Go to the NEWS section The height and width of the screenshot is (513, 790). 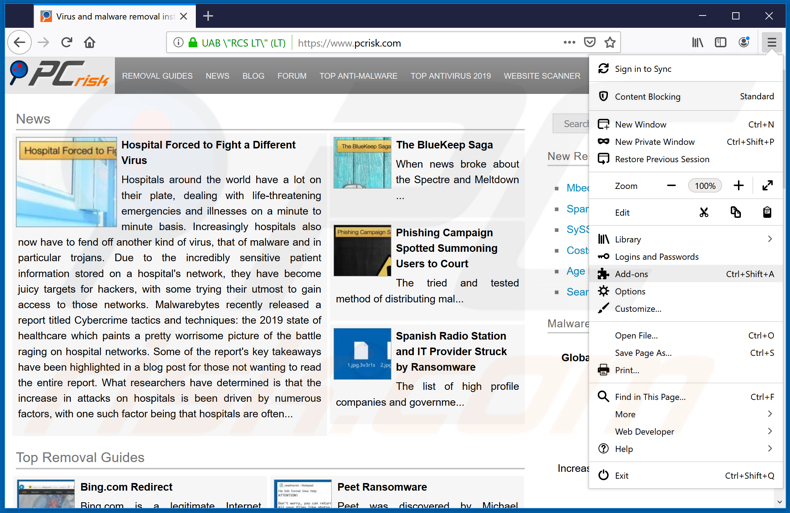click(x=217, y=76)
